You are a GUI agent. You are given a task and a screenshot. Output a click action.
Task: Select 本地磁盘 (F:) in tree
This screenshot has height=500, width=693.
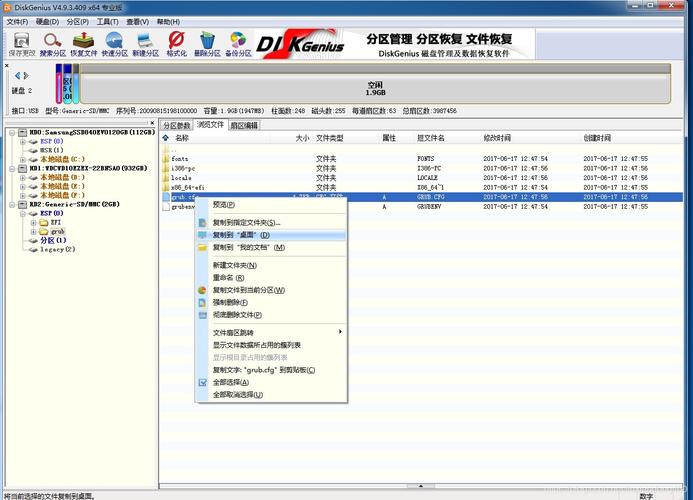tap(62, 195)
